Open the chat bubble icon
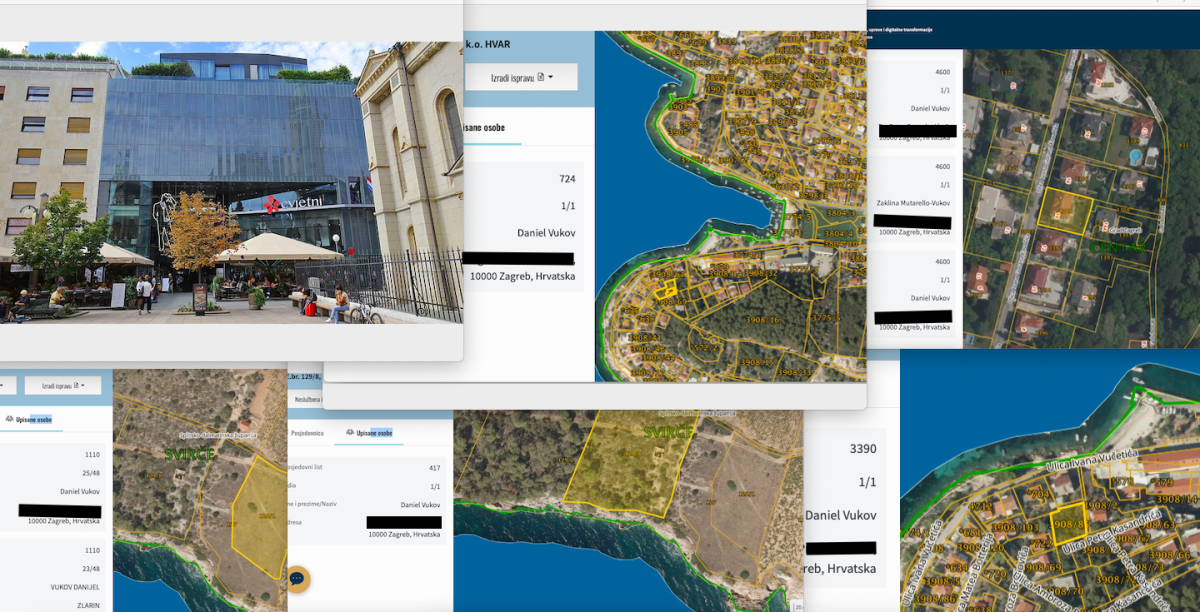This screenshot has height=612, width=1200. tap(298, 579)
